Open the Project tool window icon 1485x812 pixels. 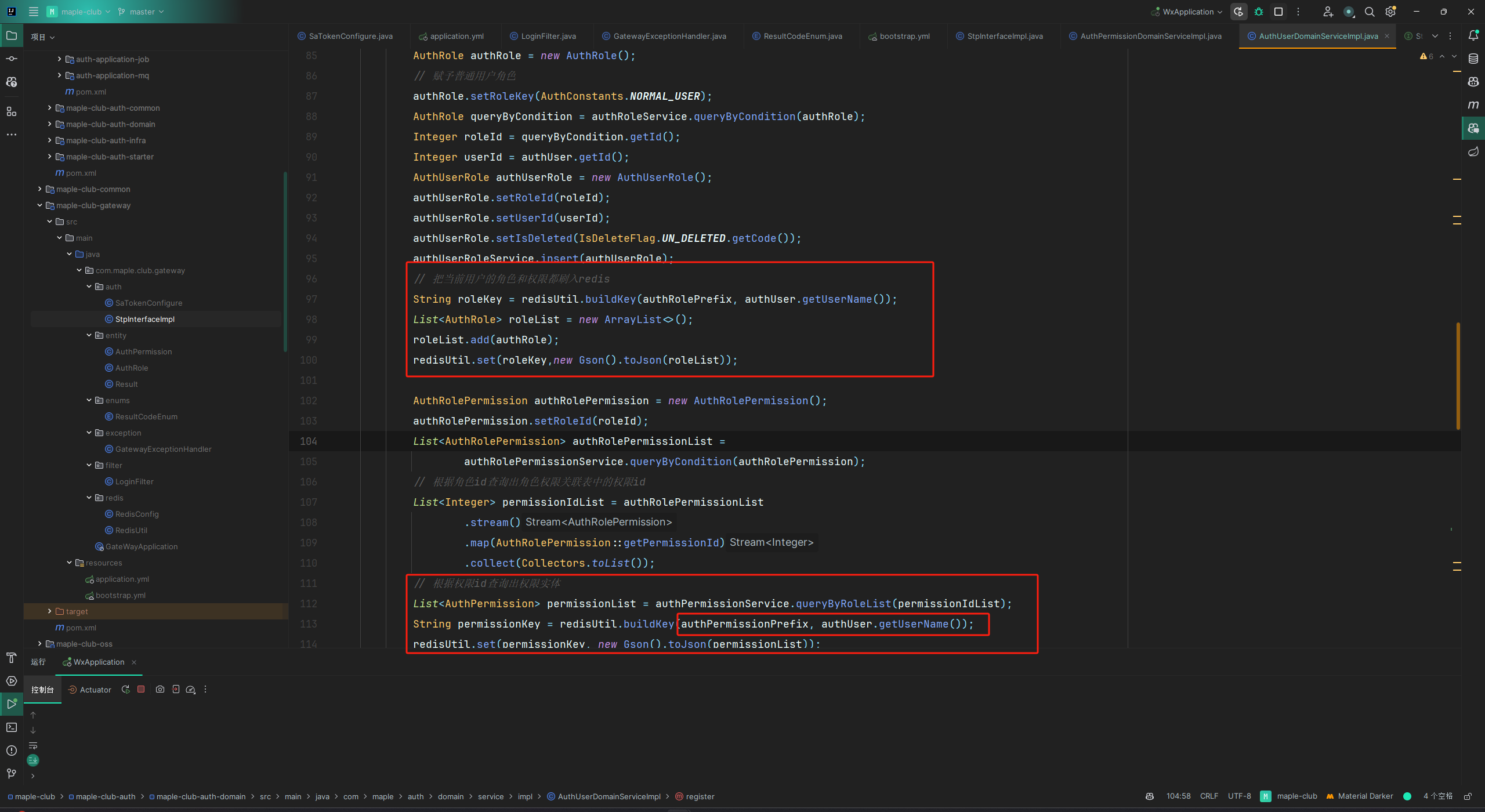(12, 35)
